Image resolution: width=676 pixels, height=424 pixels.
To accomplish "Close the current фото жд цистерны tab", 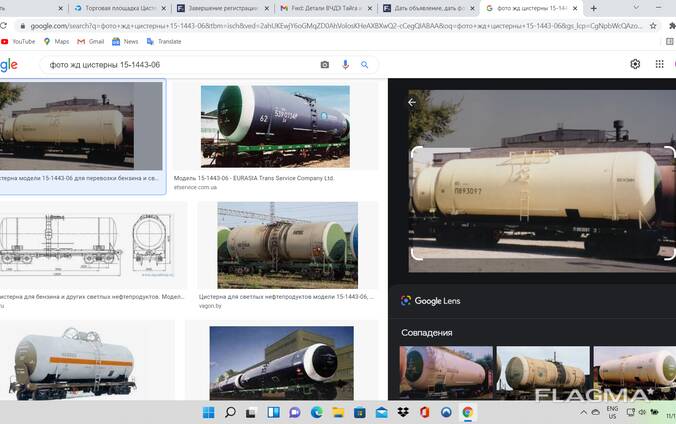I will [575, 8].
